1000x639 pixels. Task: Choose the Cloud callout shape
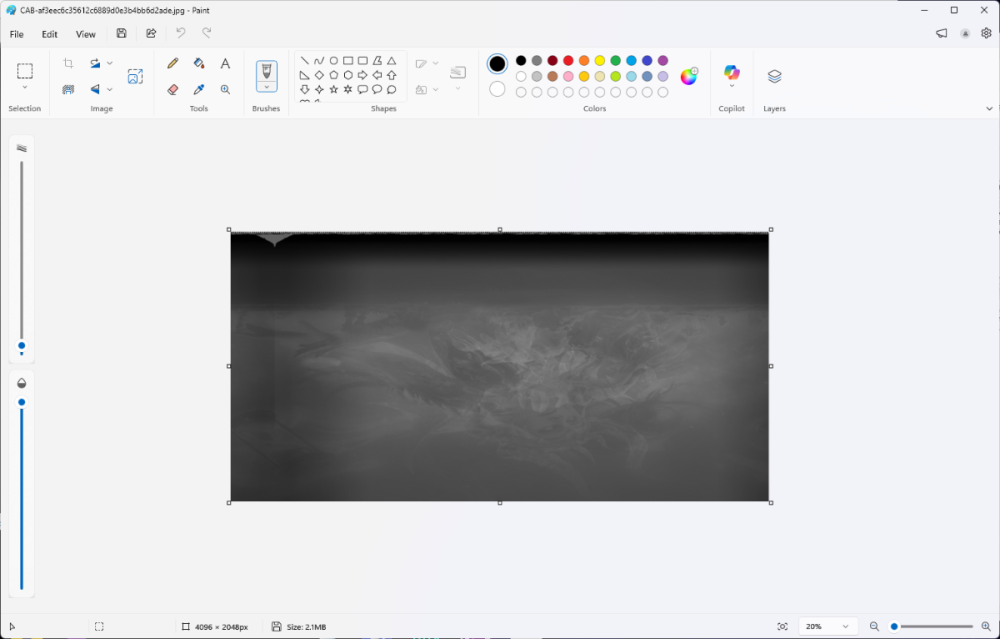pos(392,89)
